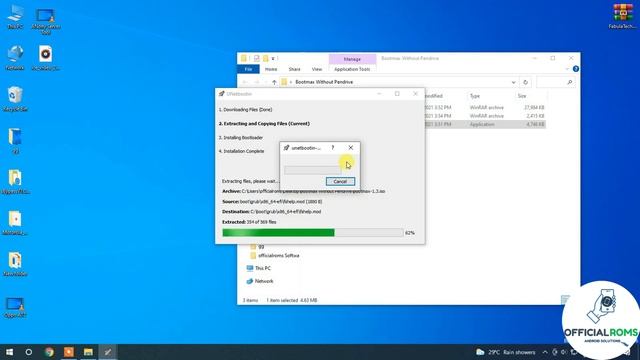Select the Recycle Bin desktop icon
The width and height of the screenshot is (640, 360).
point(15,99)
